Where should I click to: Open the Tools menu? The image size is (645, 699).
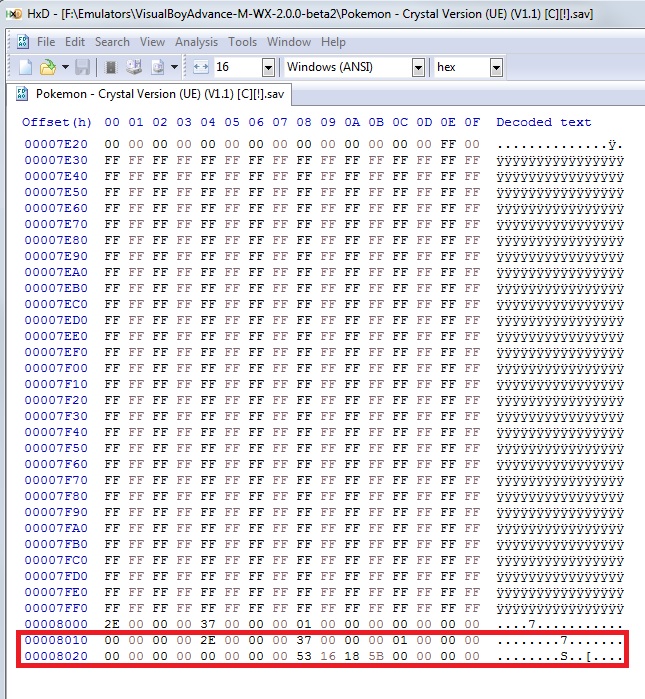[x=242, y=42]
